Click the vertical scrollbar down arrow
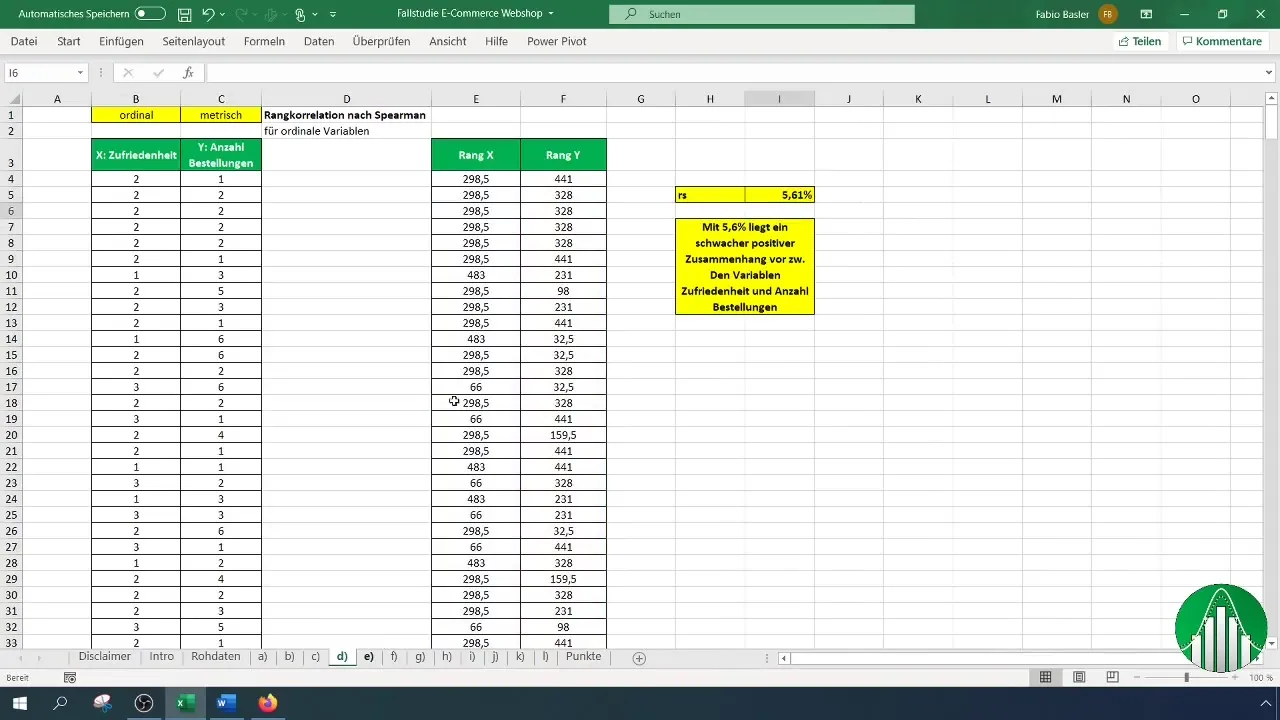The width and height of the screenshot is (1280, 720). 1272,643
